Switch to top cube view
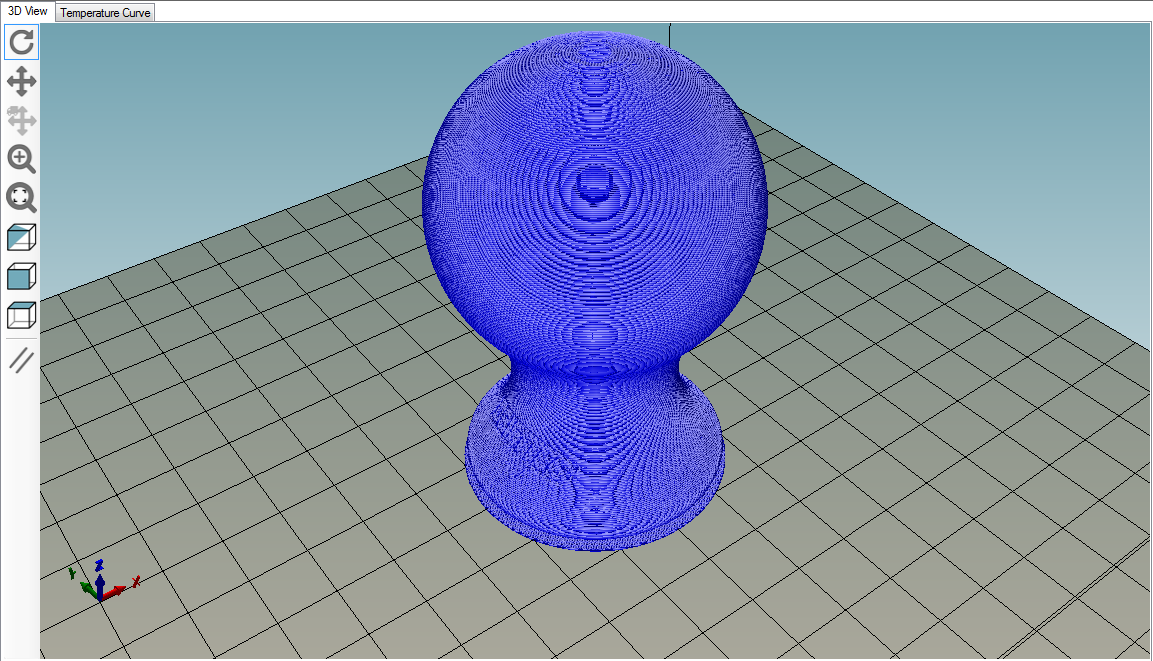The height and width of the screenshot is (661, 1153). [21, 315]
